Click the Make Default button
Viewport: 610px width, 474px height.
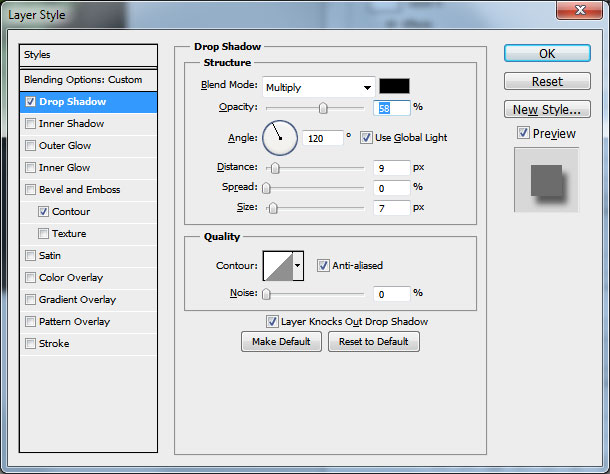[281, 342]
